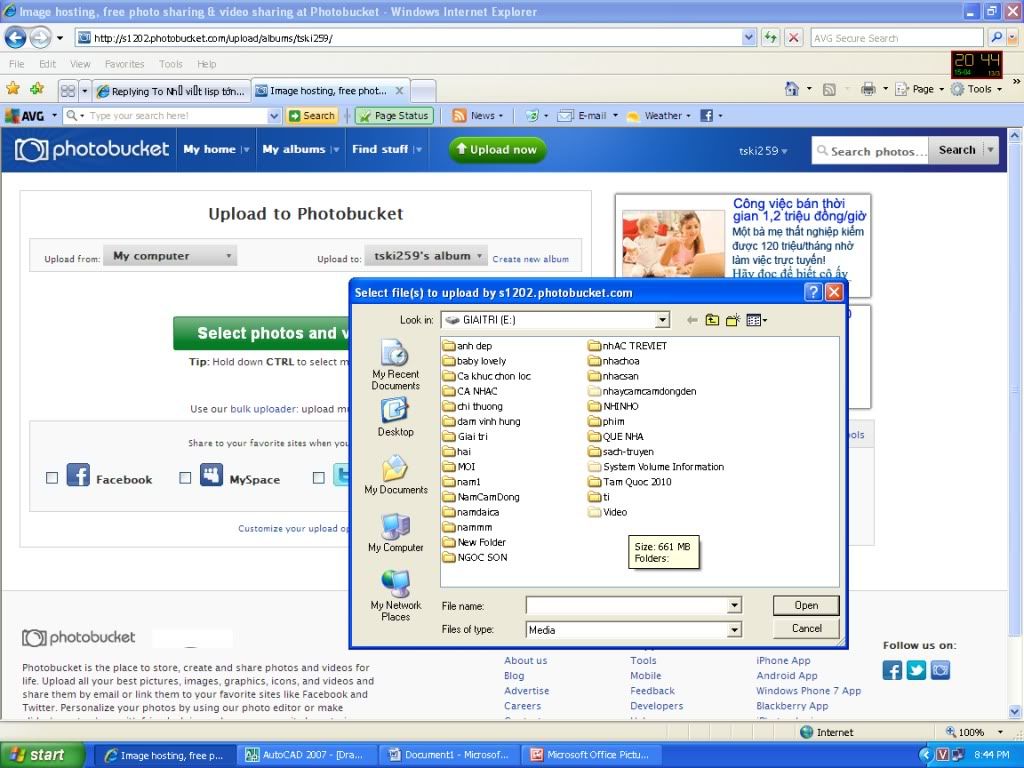1024x768 pixels.
Task: Cancel the file selection dialog
Action: coord(806,628)
